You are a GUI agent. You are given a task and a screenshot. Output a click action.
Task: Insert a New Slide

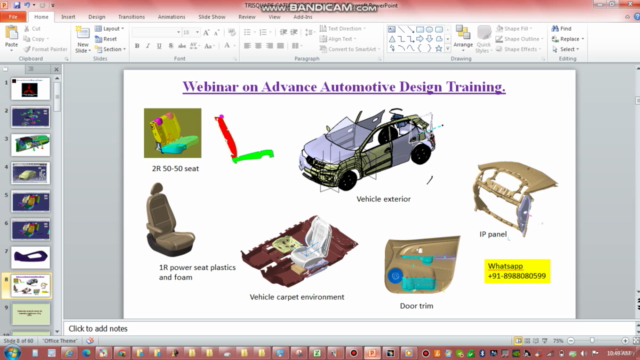(83, 40)
